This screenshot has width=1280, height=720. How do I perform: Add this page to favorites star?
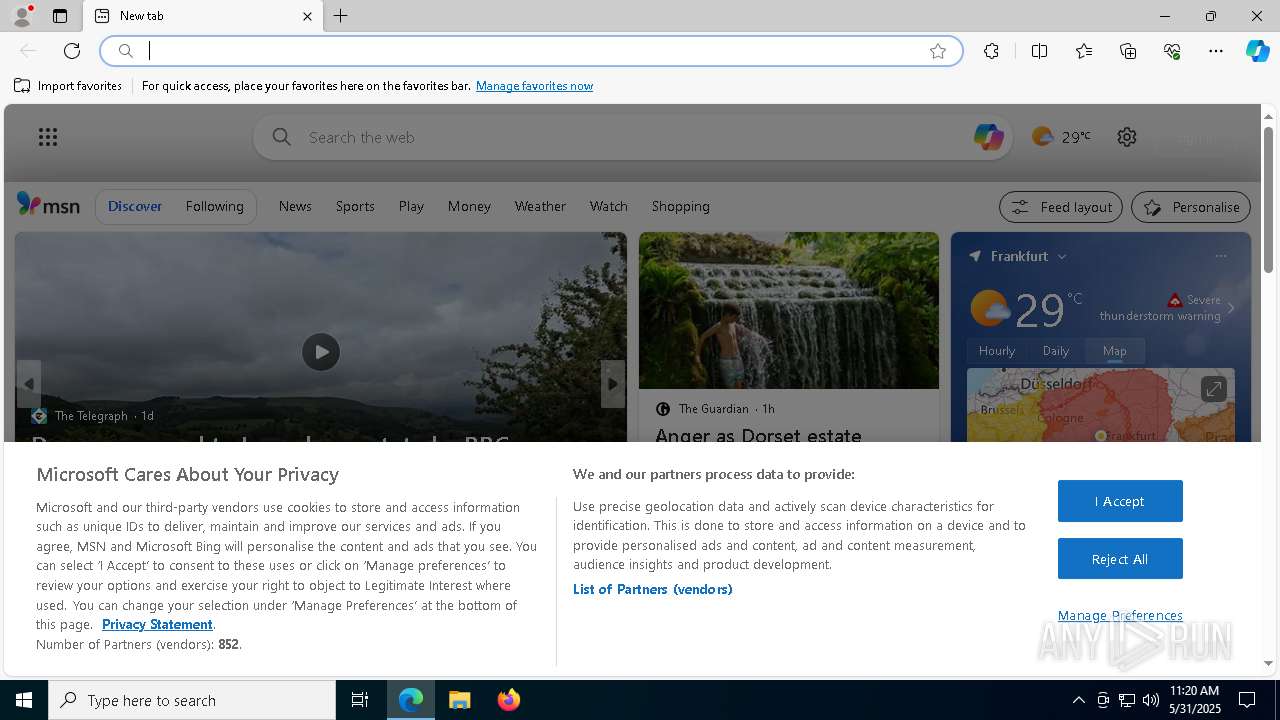938,51
